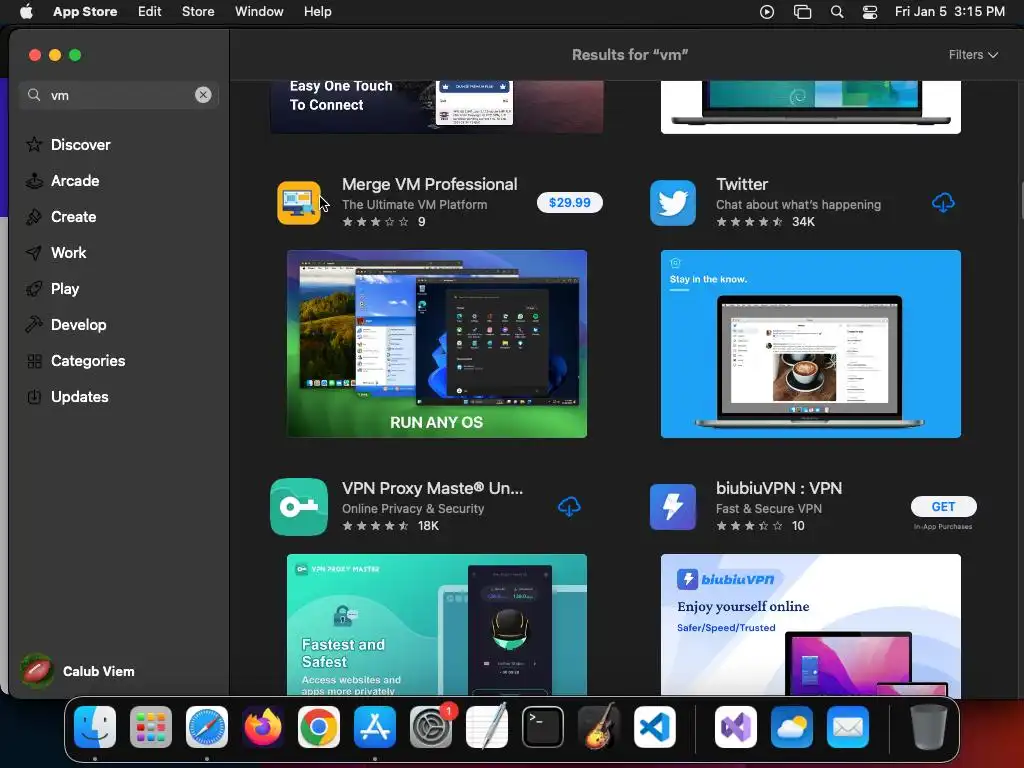View the Fastest and Safest screenshot

pyautogui.click(x=437, y=624)
